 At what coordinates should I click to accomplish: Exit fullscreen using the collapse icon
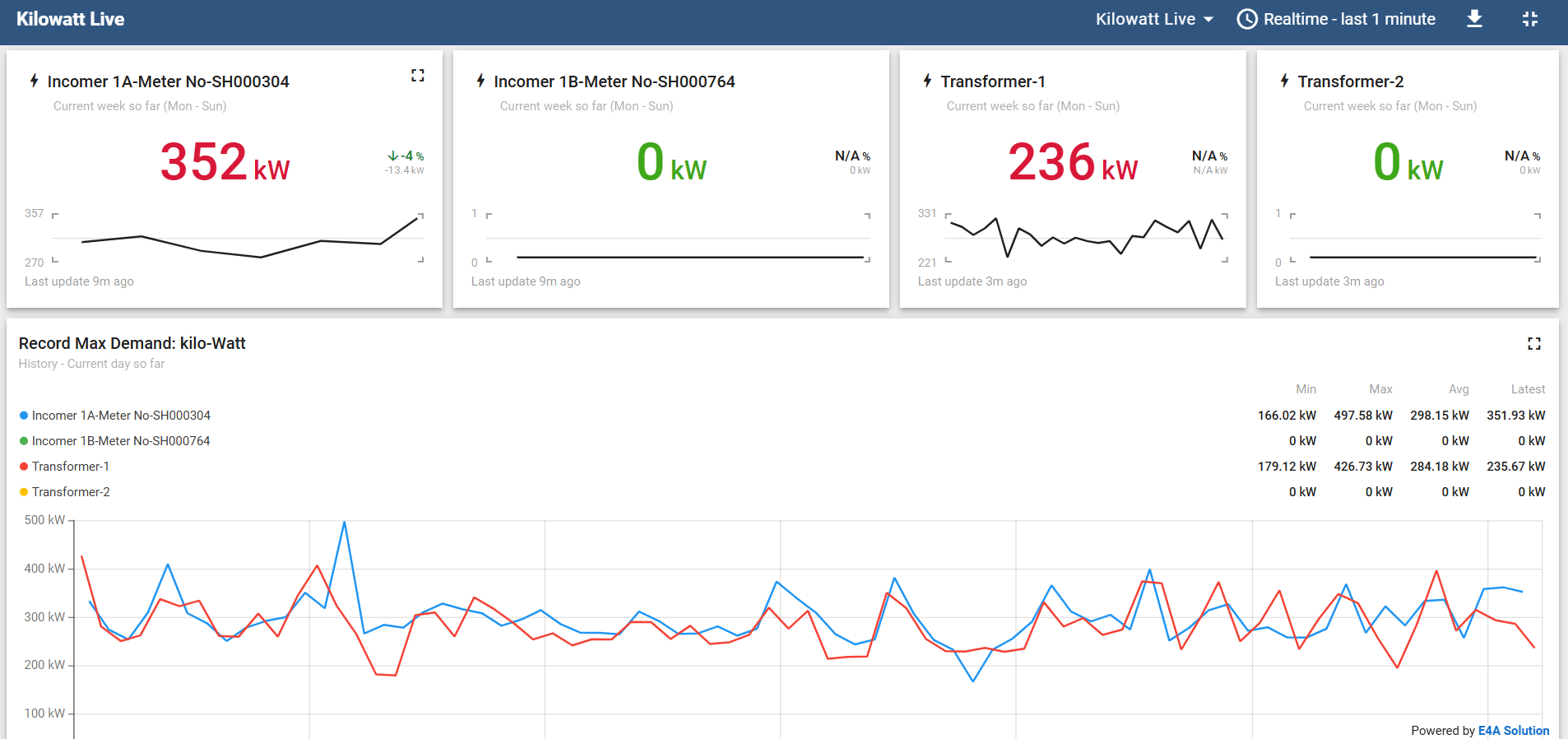coord(1529,19)
